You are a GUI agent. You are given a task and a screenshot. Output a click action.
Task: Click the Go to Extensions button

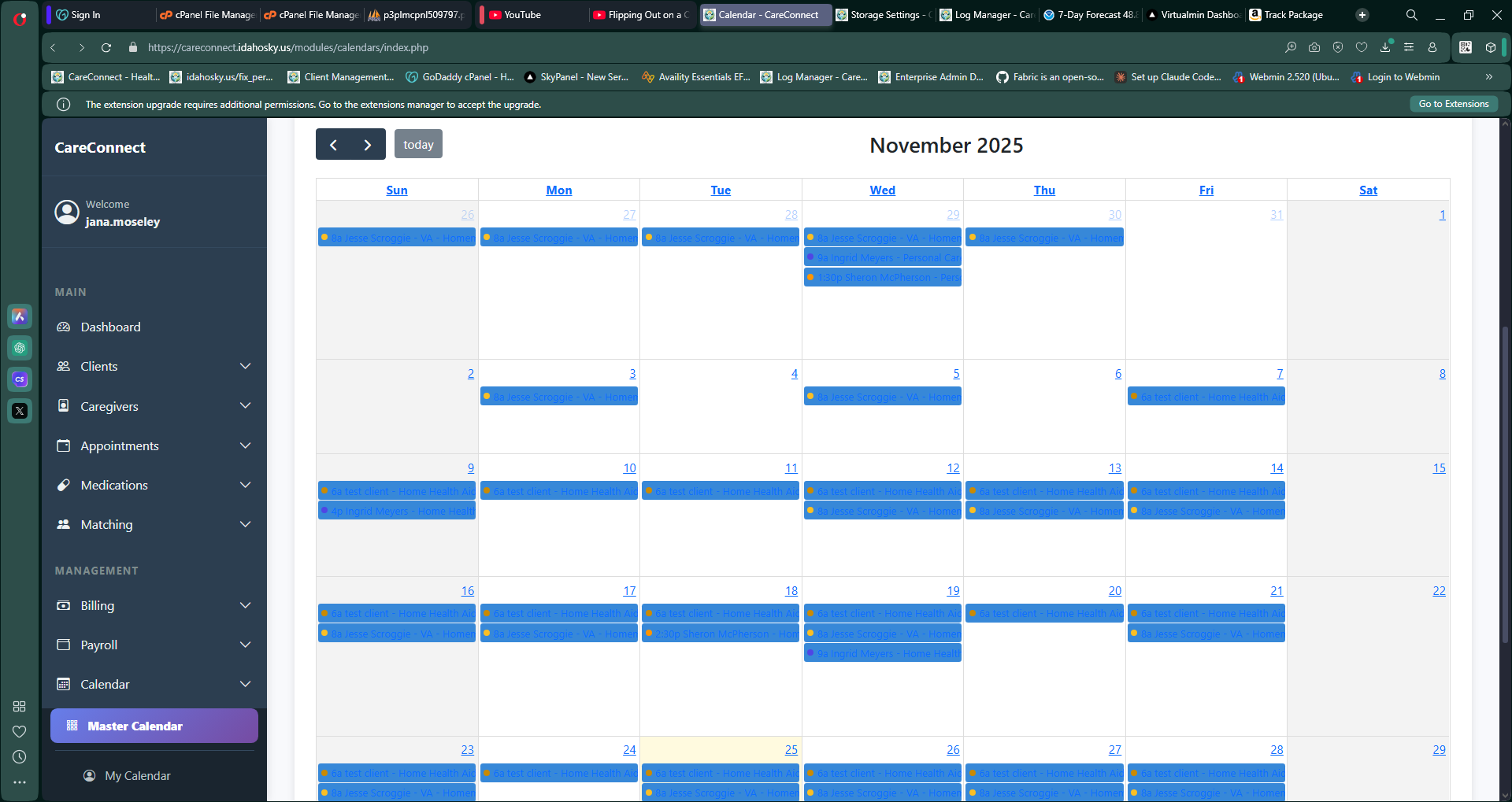pyautogui.click(x=1453, y=103)
